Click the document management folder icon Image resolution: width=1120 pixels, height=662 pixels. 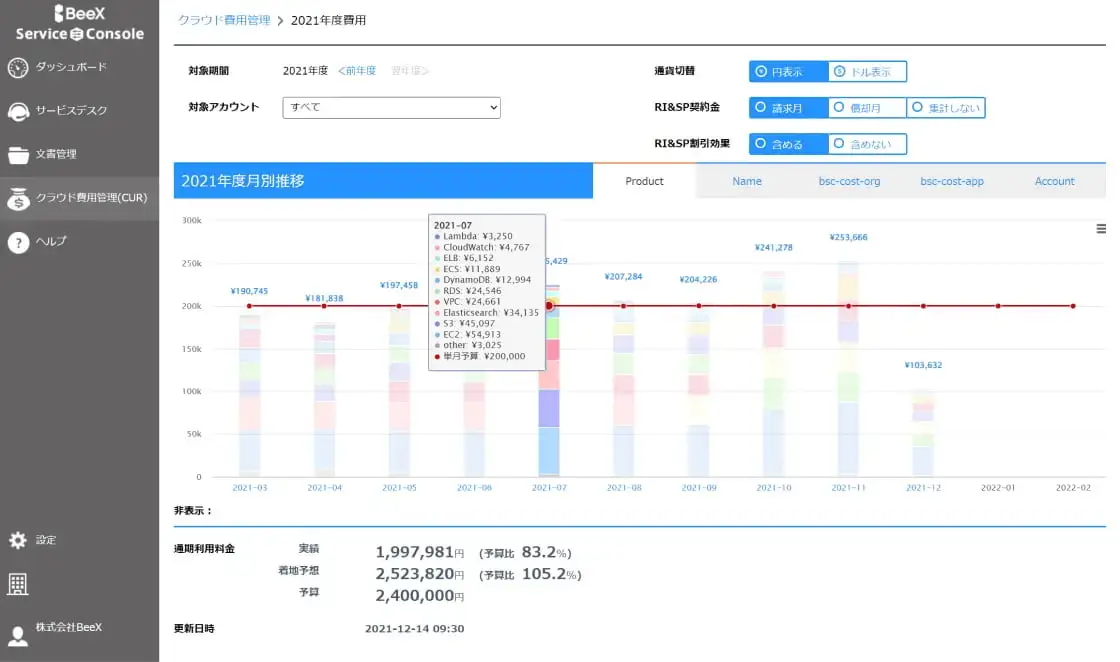point(18,155)
